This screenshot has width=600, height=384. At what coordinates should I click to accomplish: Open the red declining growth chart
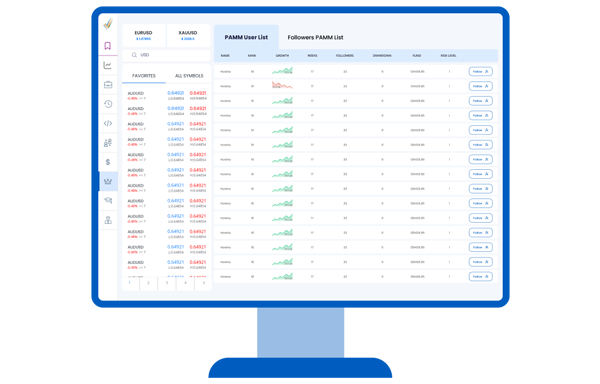pyautogui.click(x=282, y=85)
